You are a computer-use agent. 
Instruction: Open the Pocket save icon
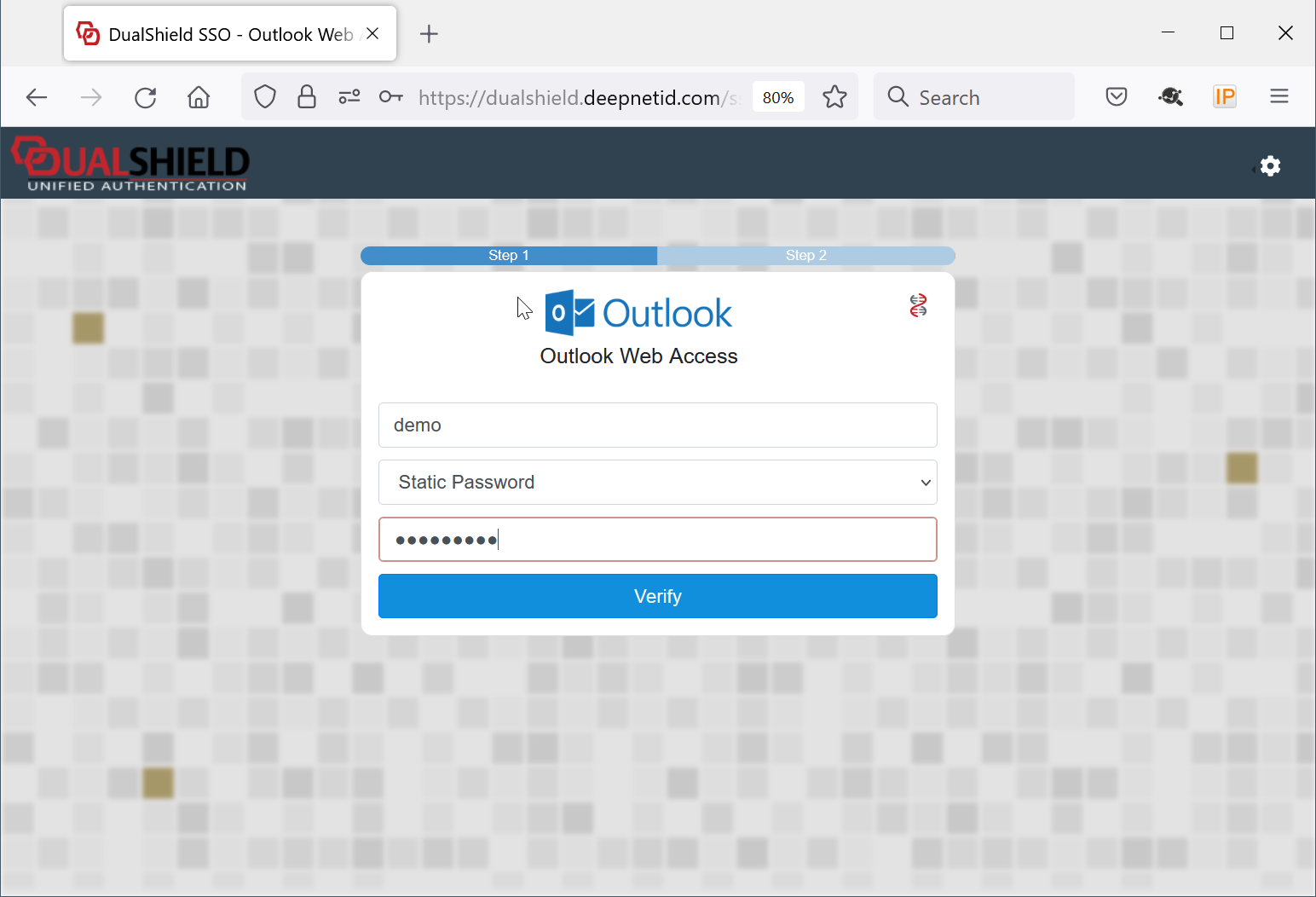click(1117, 97)
